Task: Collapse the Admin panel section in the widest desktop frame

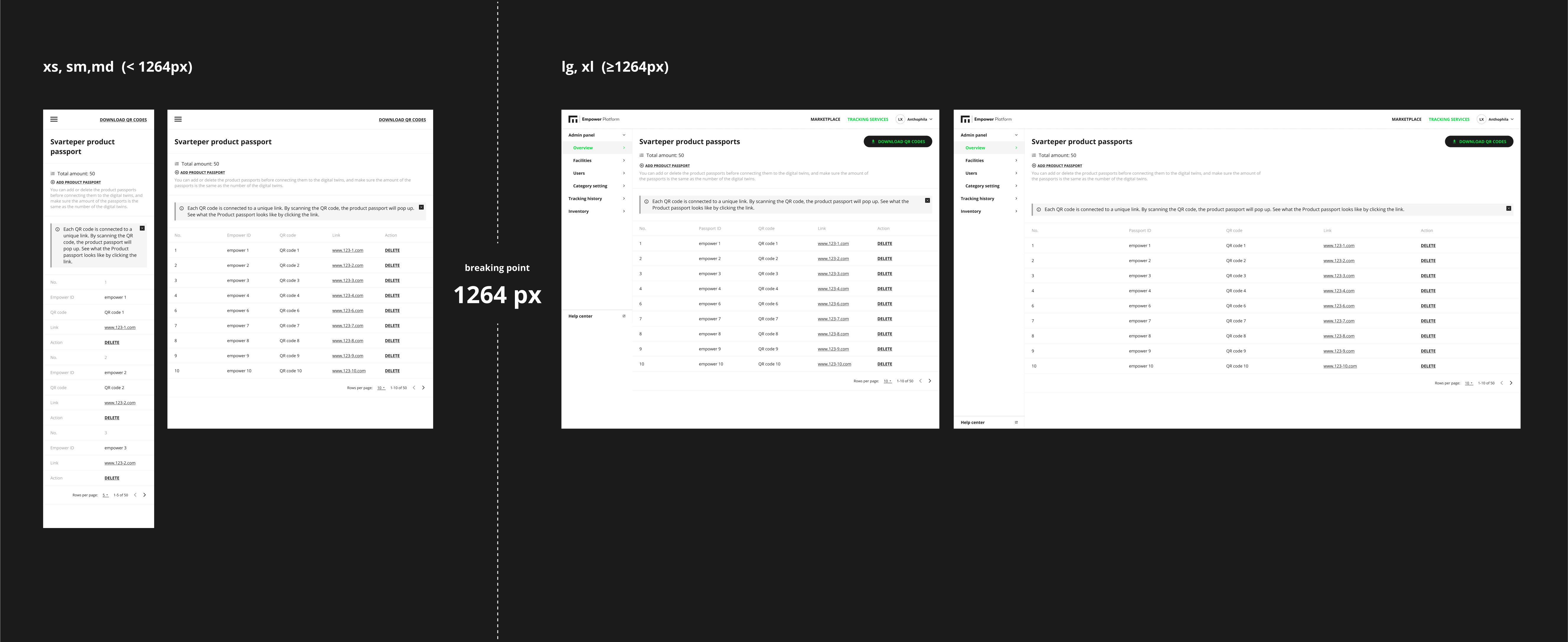Action: click(x=1016, y=135)
